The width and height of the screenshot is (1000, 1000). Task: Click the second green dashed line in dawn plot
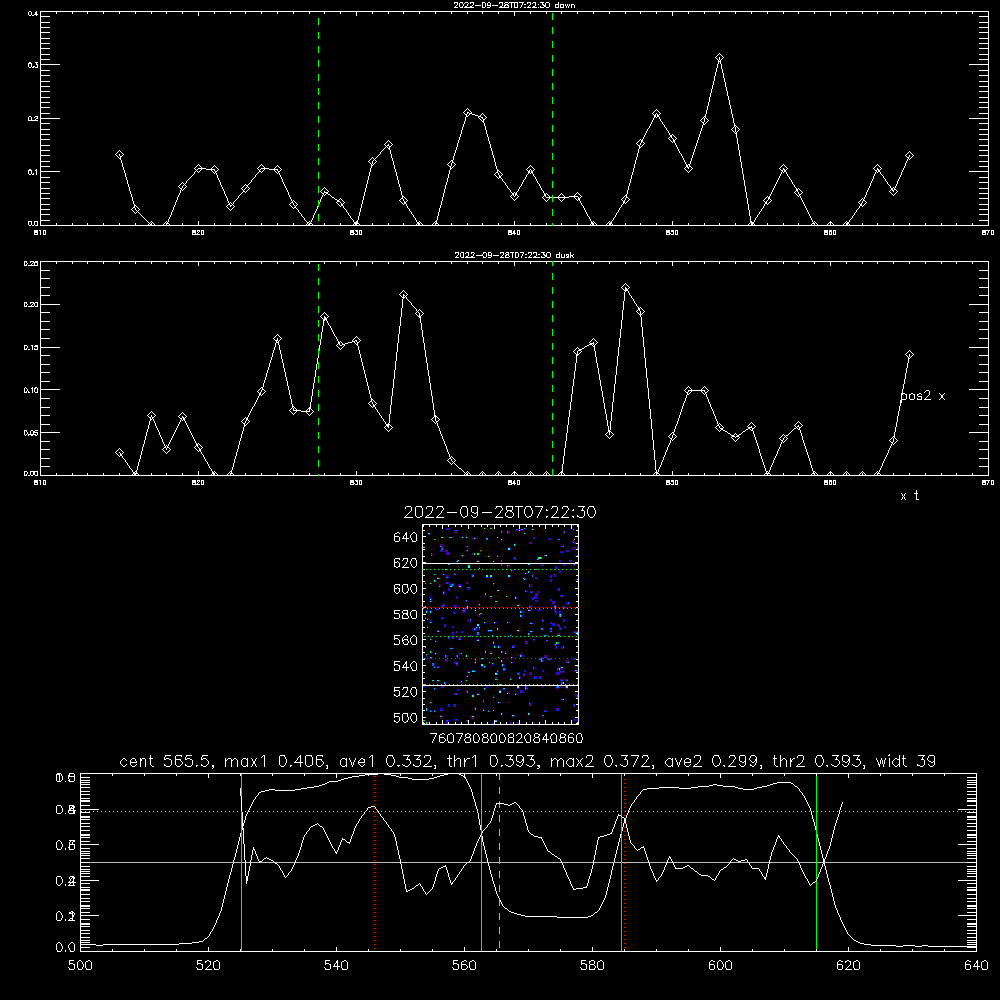[552, 119]
